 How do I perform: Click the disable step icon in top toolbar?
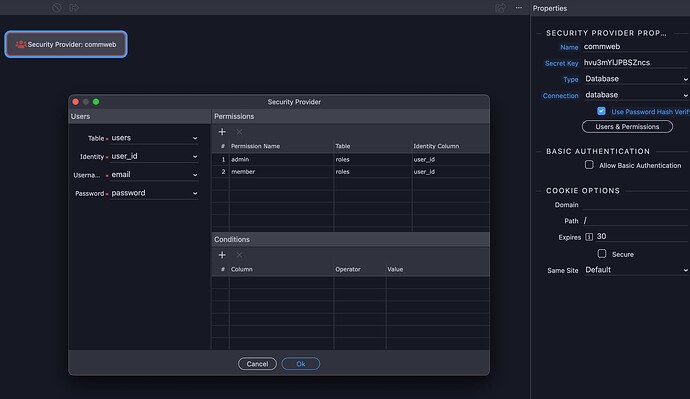[56, 7]
